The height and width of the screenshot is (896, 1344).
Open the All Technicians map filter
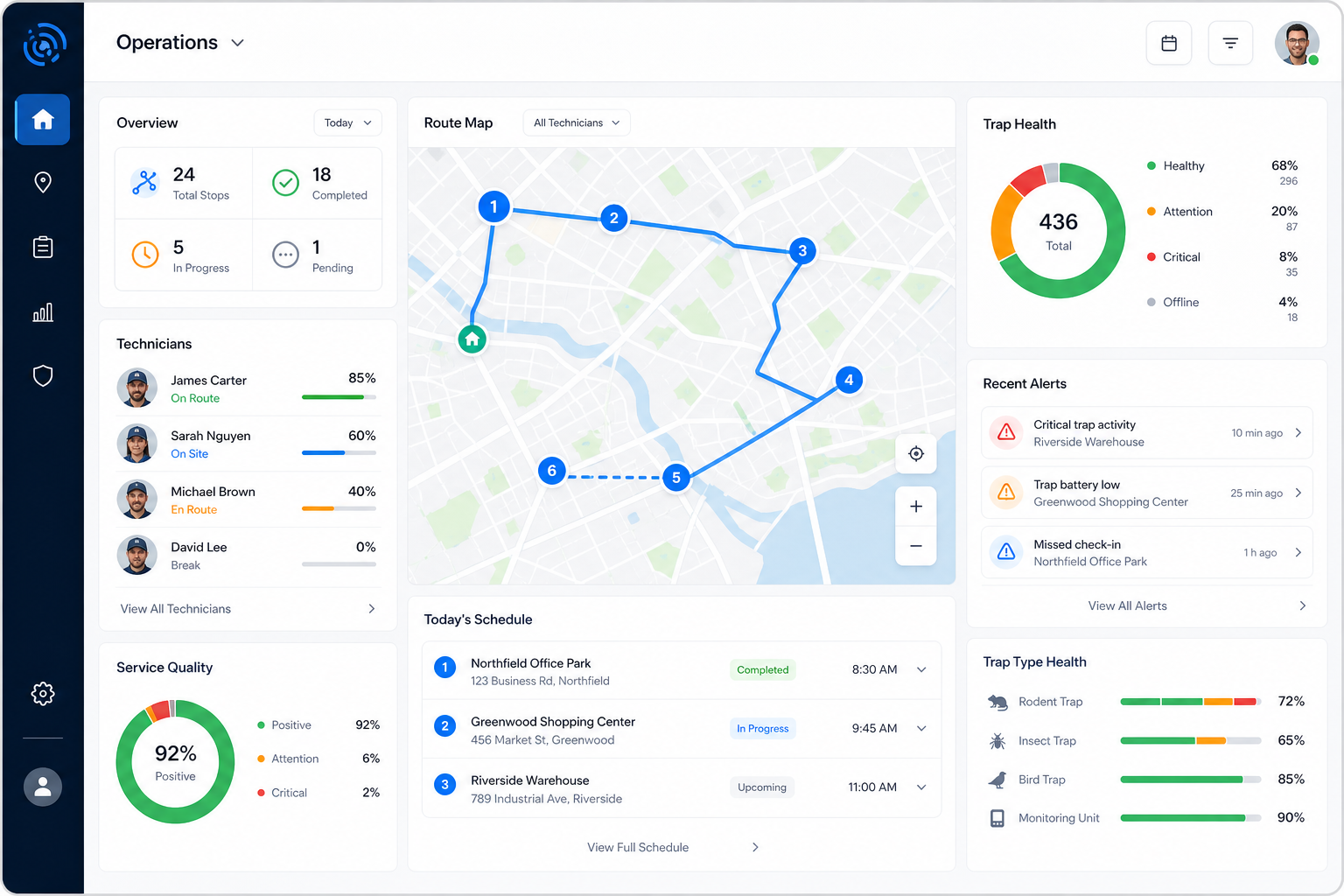tap(576, 122)
